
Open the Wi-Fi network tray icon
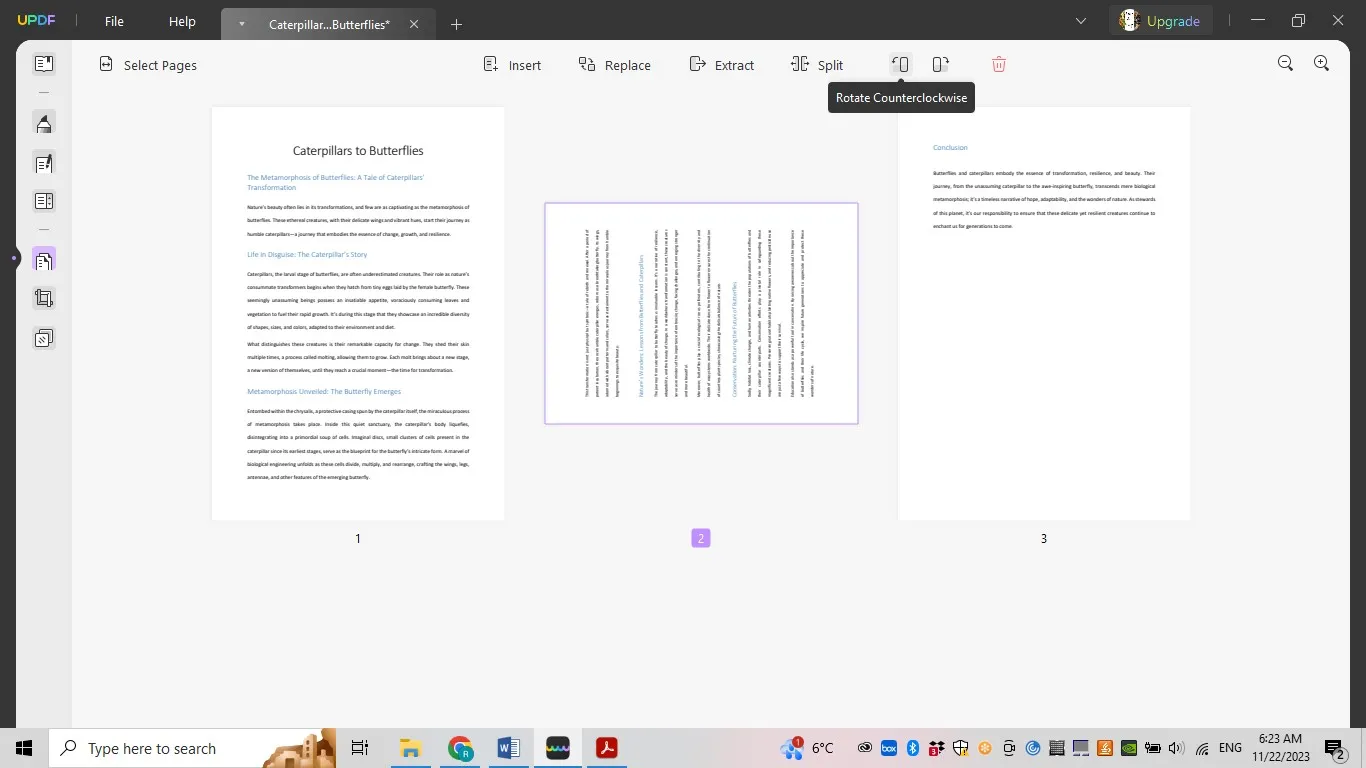click(1202, 748)
